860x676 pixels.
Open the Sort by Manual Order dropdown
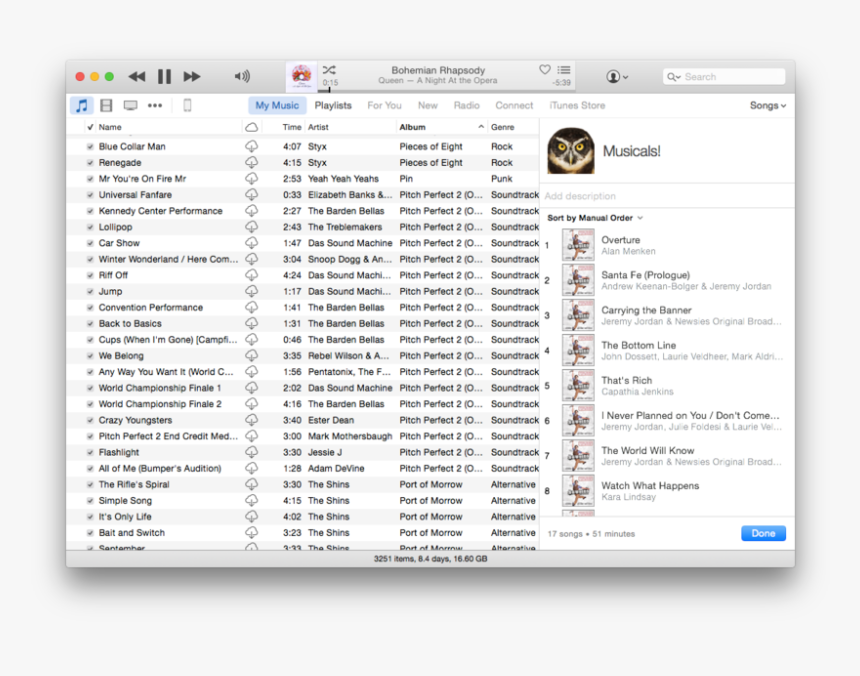click(x=592, y=216)
